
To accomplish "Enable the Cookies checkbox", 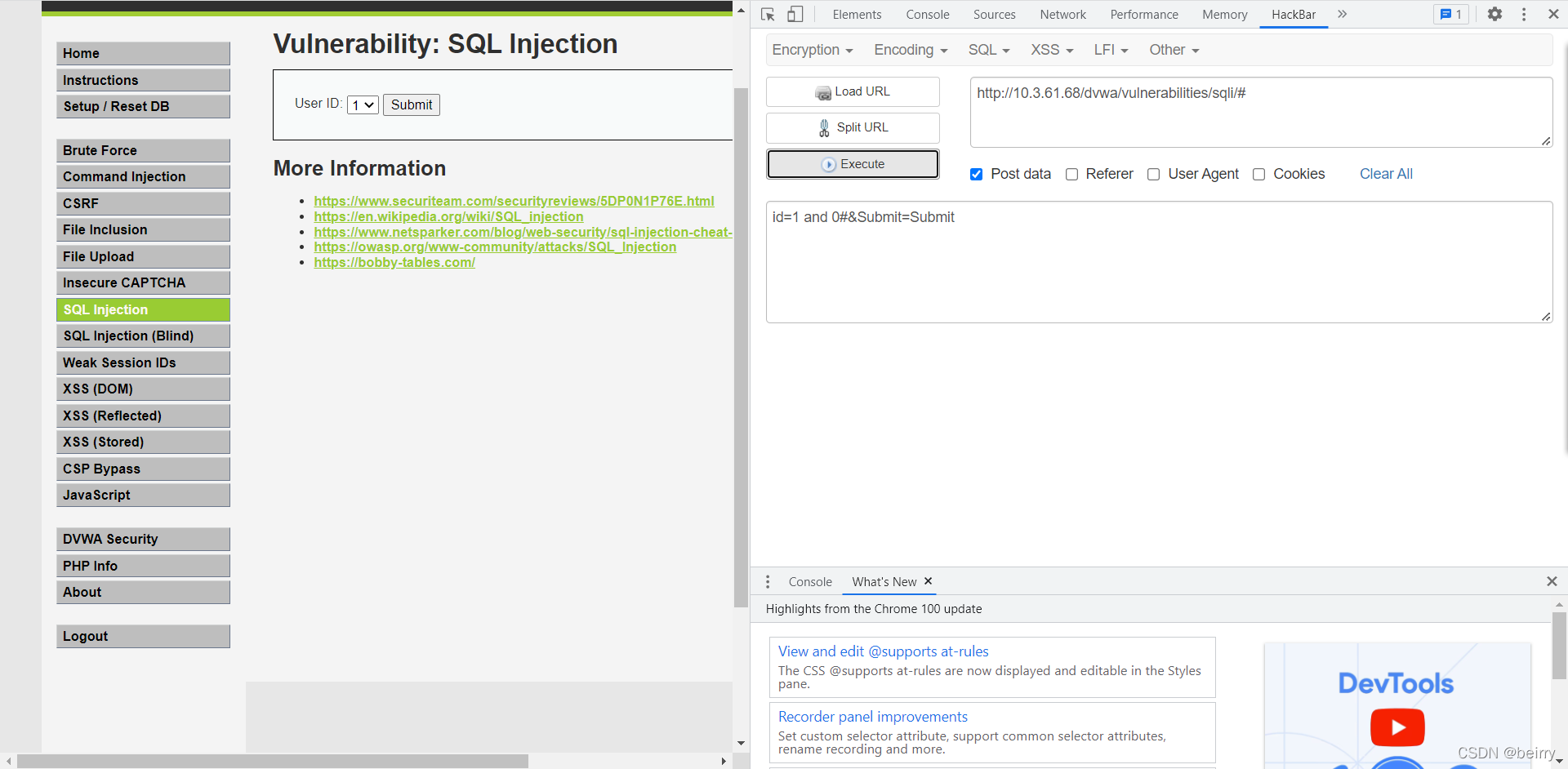I will tap(1259, 175).
